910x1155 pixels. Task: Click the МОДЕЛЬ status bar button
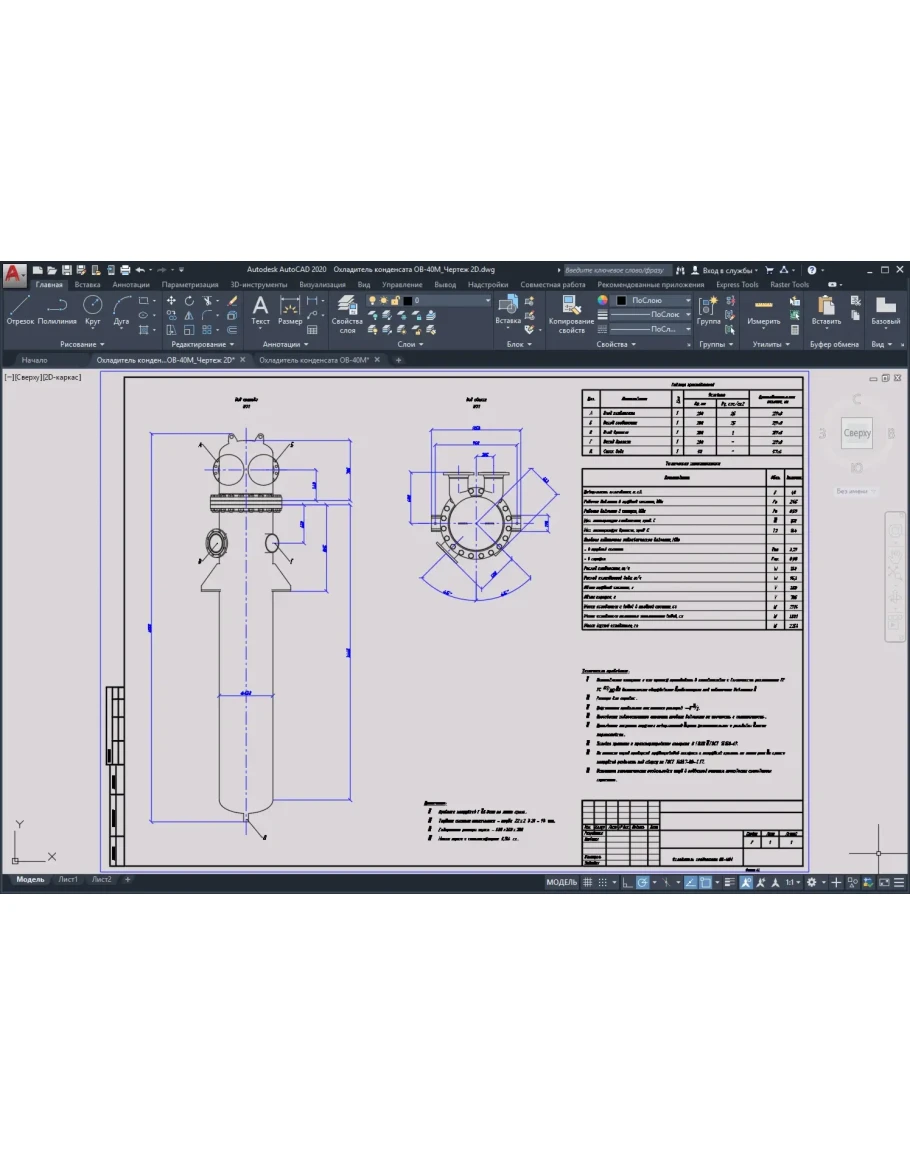[561, 882]
